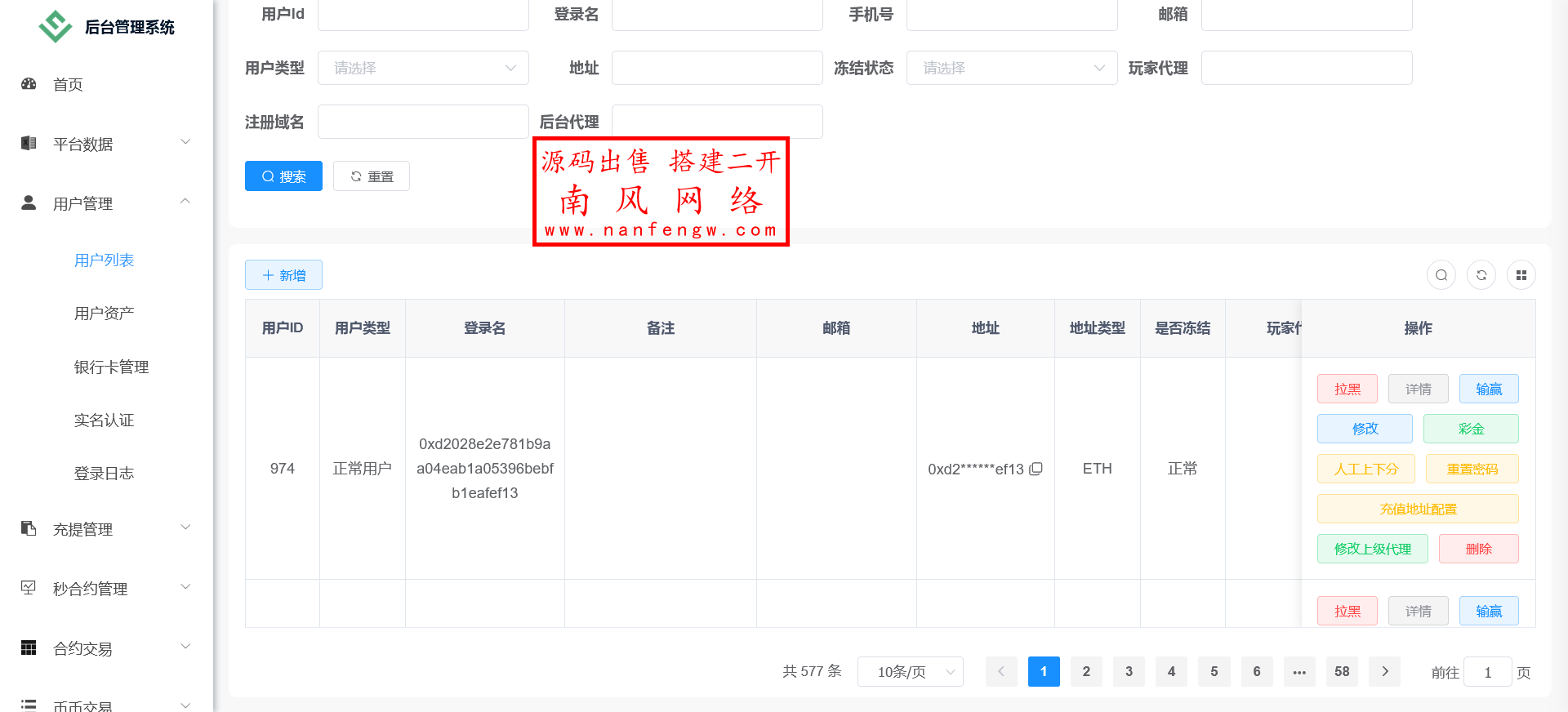The height and width of the screenshot is (712, 1568).
Task: Open the 银行卡管理 menu item
Action: click(112, 367)
